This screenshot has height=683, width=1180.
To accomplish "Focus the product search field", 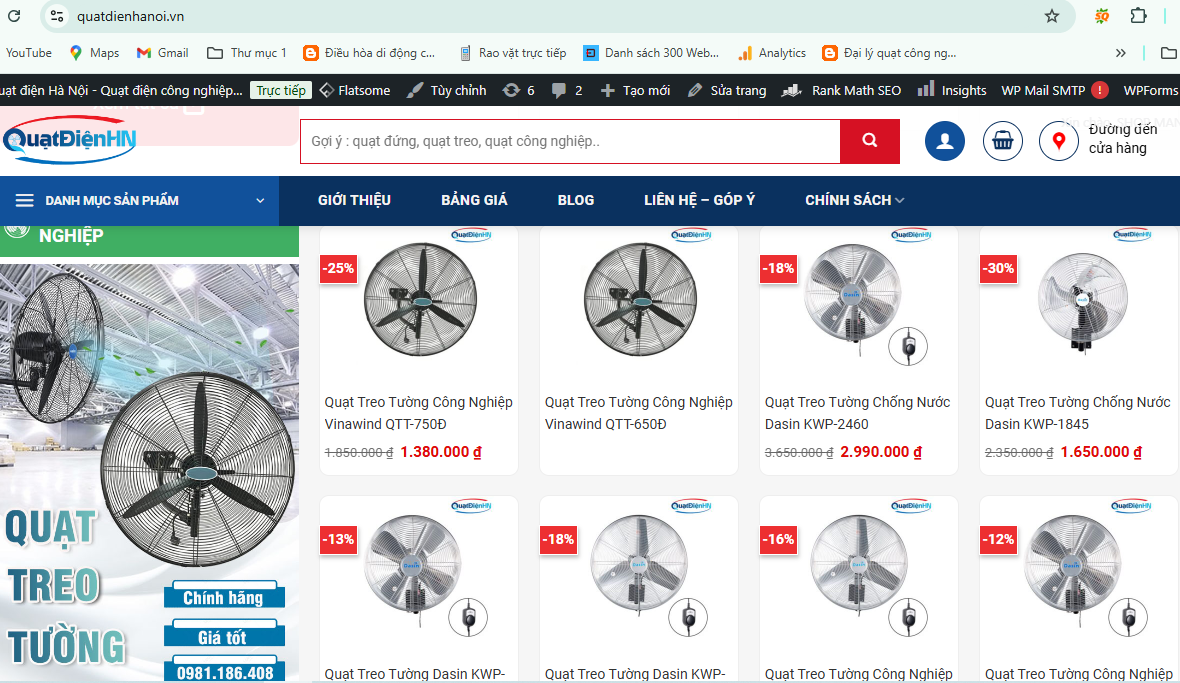I will coord(570,141).
